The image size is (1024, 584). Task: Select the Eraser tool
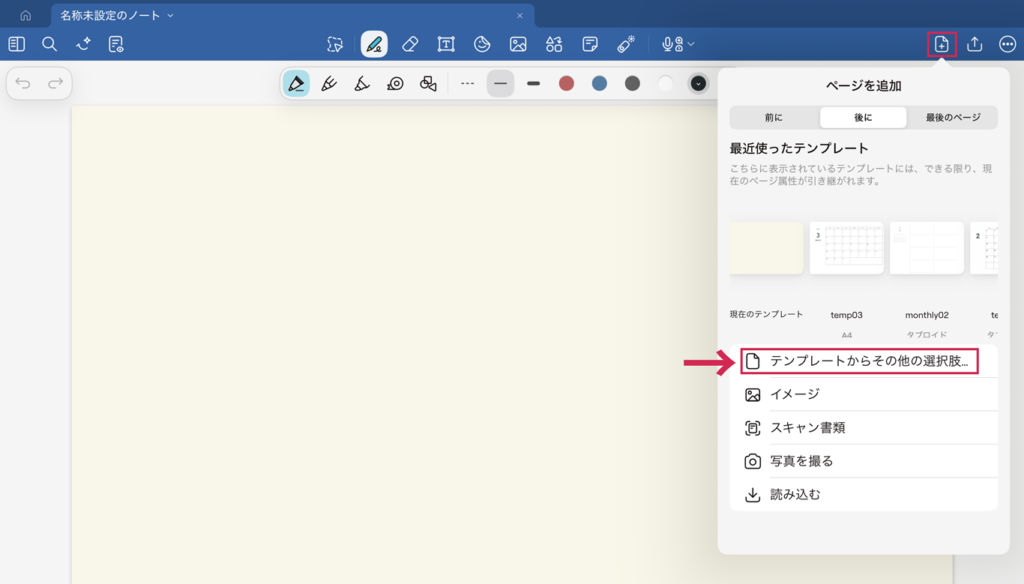(409, 44)
